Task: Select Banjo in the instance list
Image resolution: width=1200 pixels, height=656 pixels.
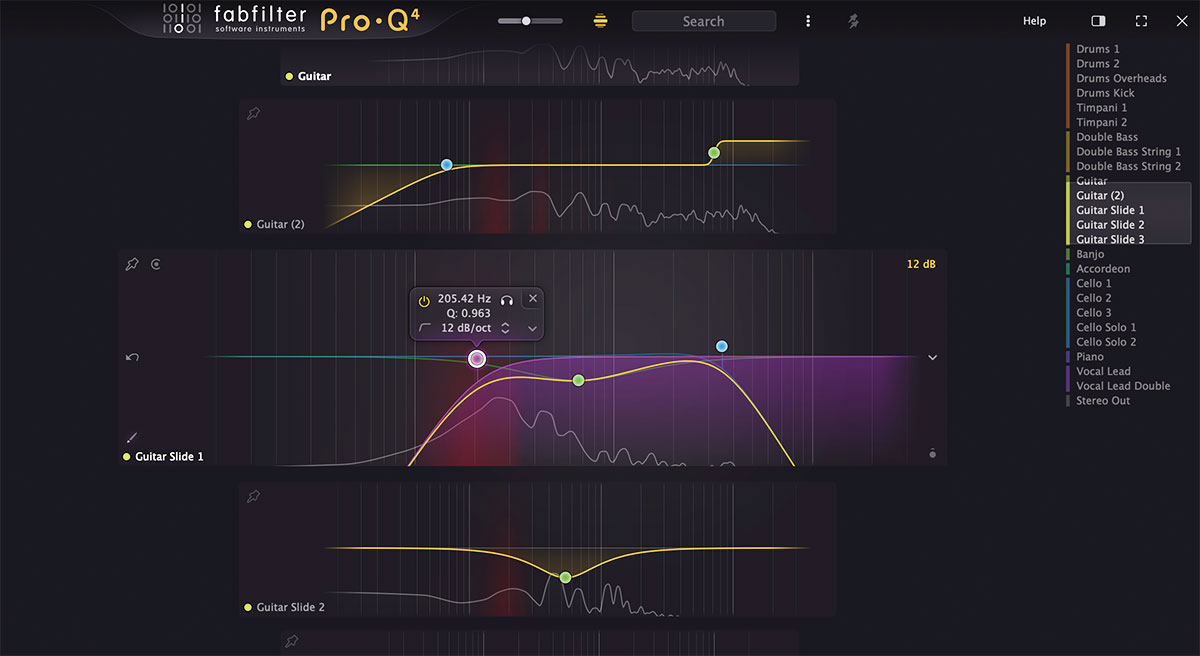Action: [x=1090, y=254]
